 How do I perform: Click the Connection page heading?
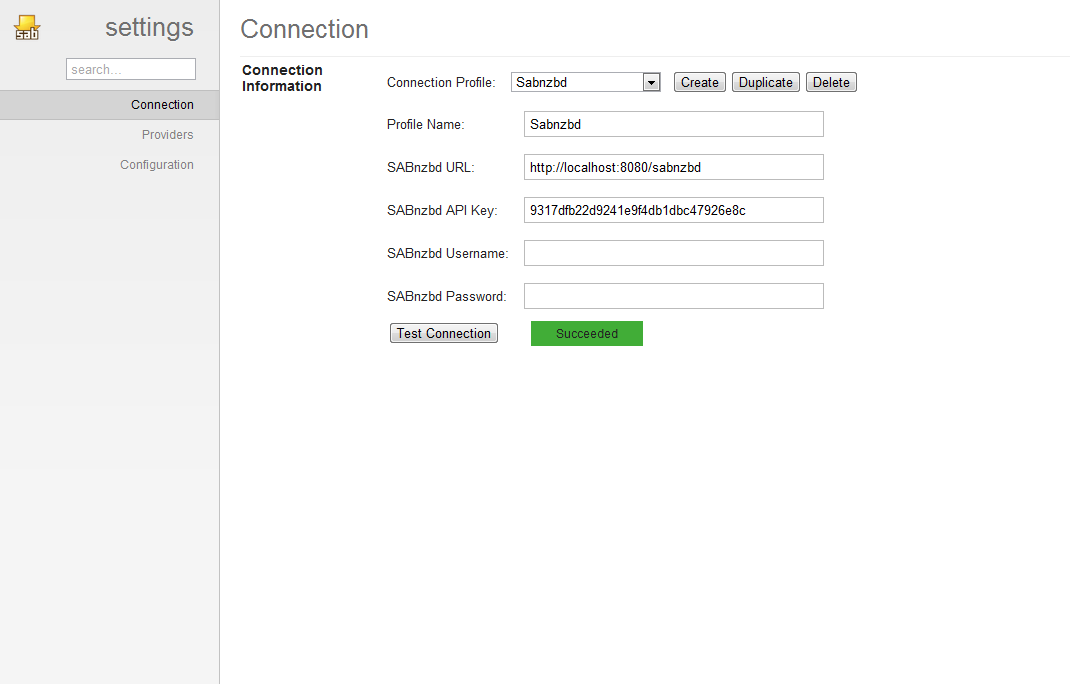[x=304, y=29]
